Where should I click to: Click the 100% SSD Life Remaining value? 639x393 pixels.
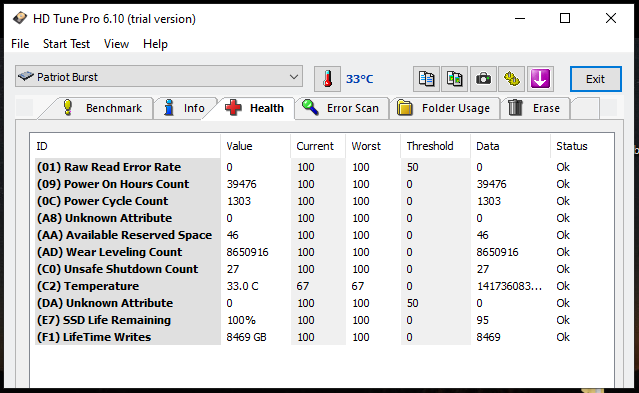pyautogui.click(x=241, y=320)
